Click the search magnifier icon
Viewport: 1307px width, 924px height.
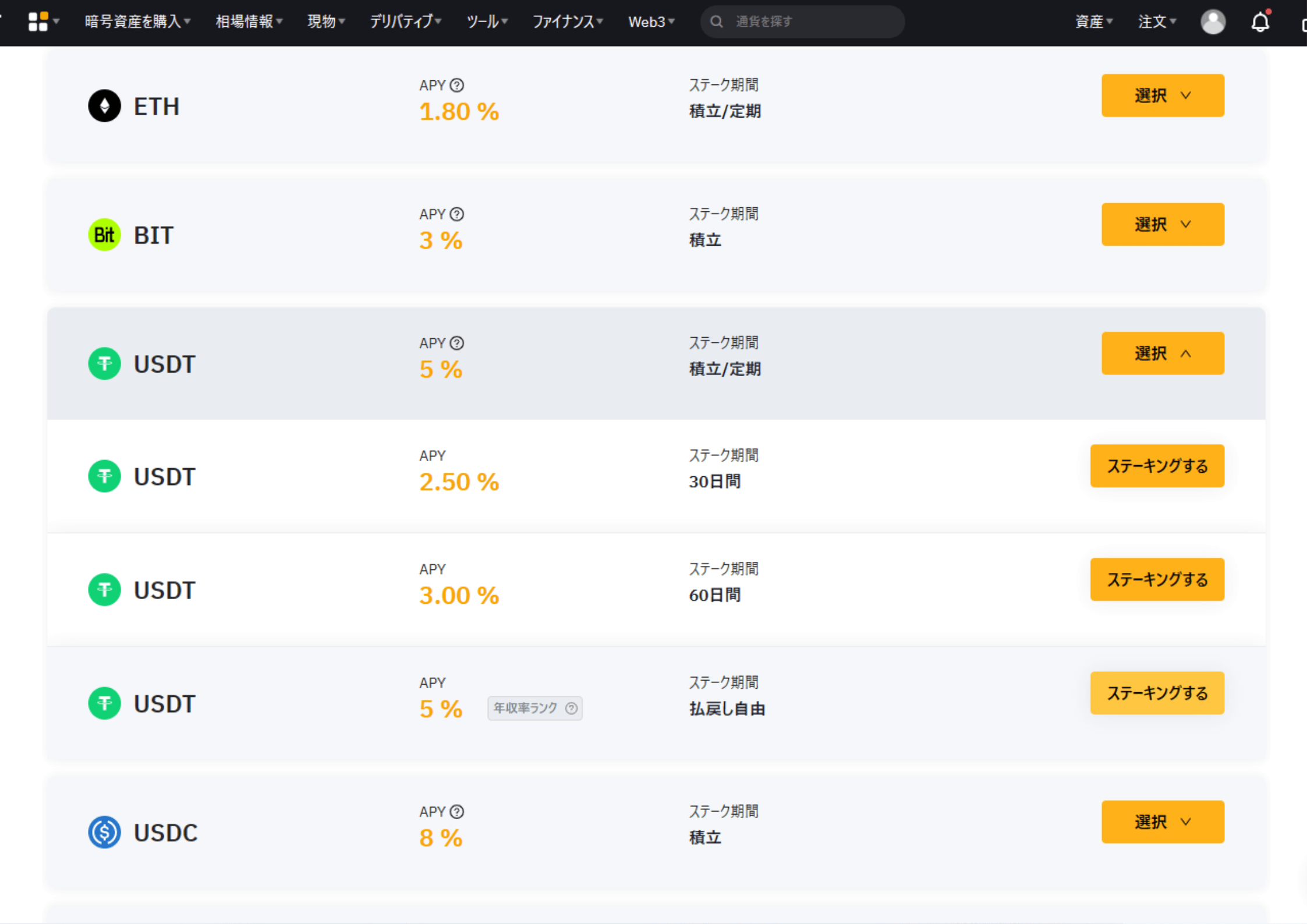717,22
